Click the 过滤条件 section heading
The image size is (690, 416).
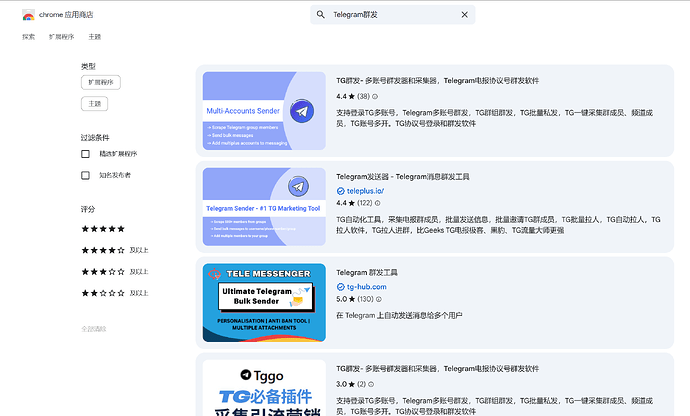pyautogui.click(x=95, y=138)
